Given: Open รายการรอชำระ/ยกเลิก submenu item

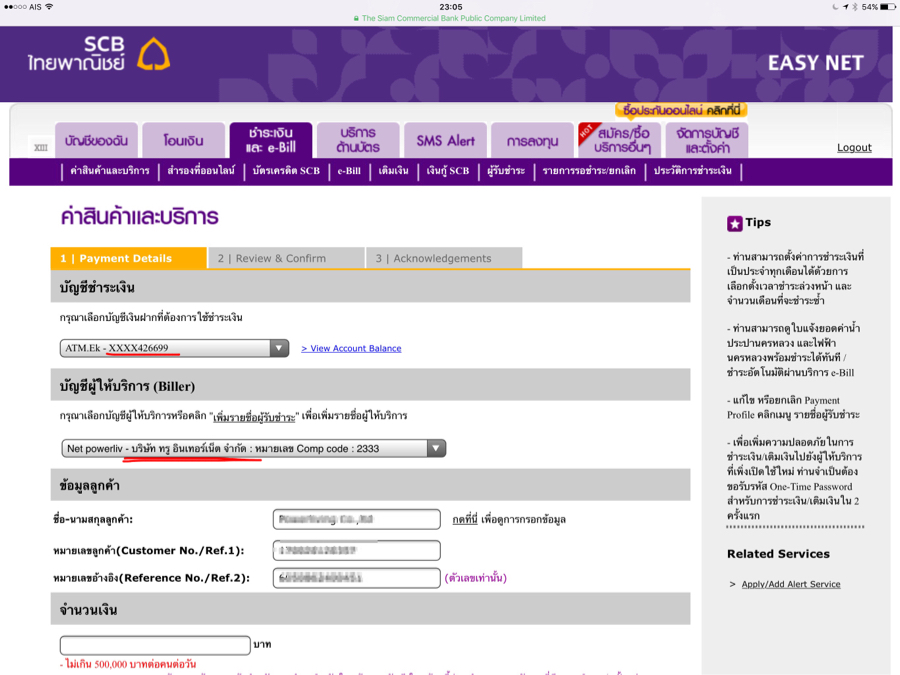Looking at the screenshot, I should 589,170.
